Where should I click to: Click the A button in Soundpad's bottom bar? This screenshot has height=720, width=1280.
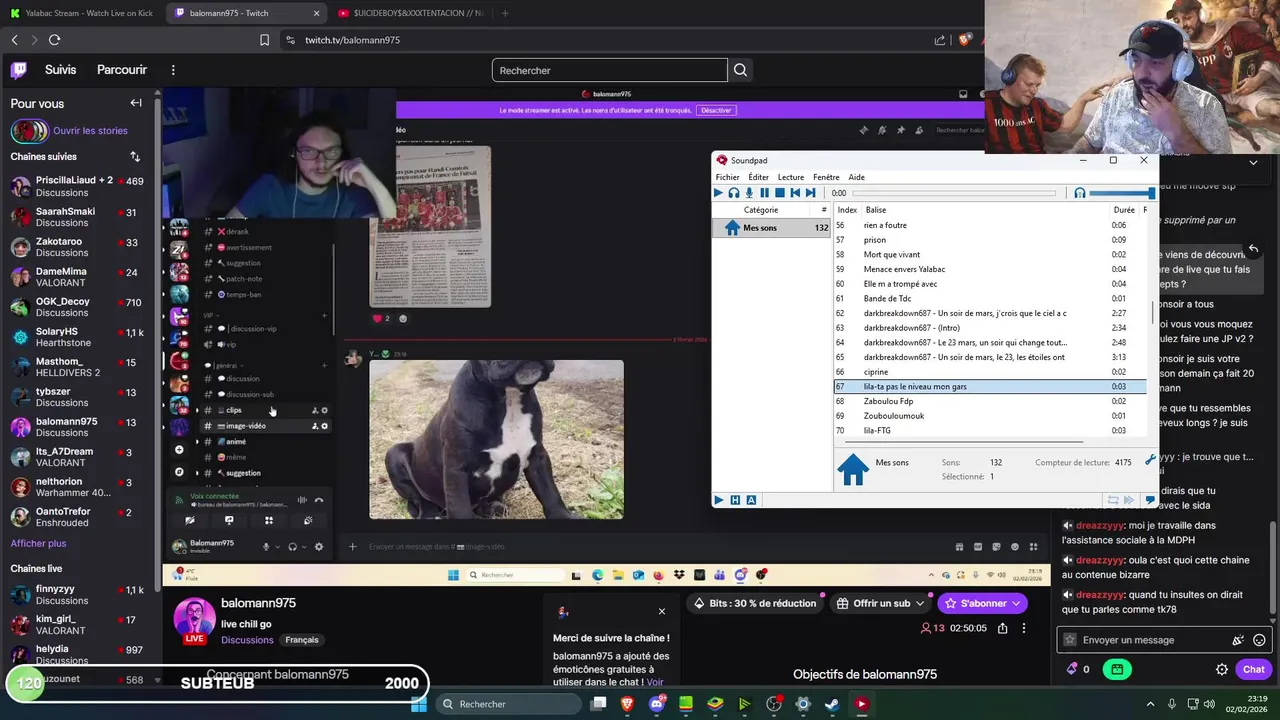pyautogui.click(x=751, y=500)
